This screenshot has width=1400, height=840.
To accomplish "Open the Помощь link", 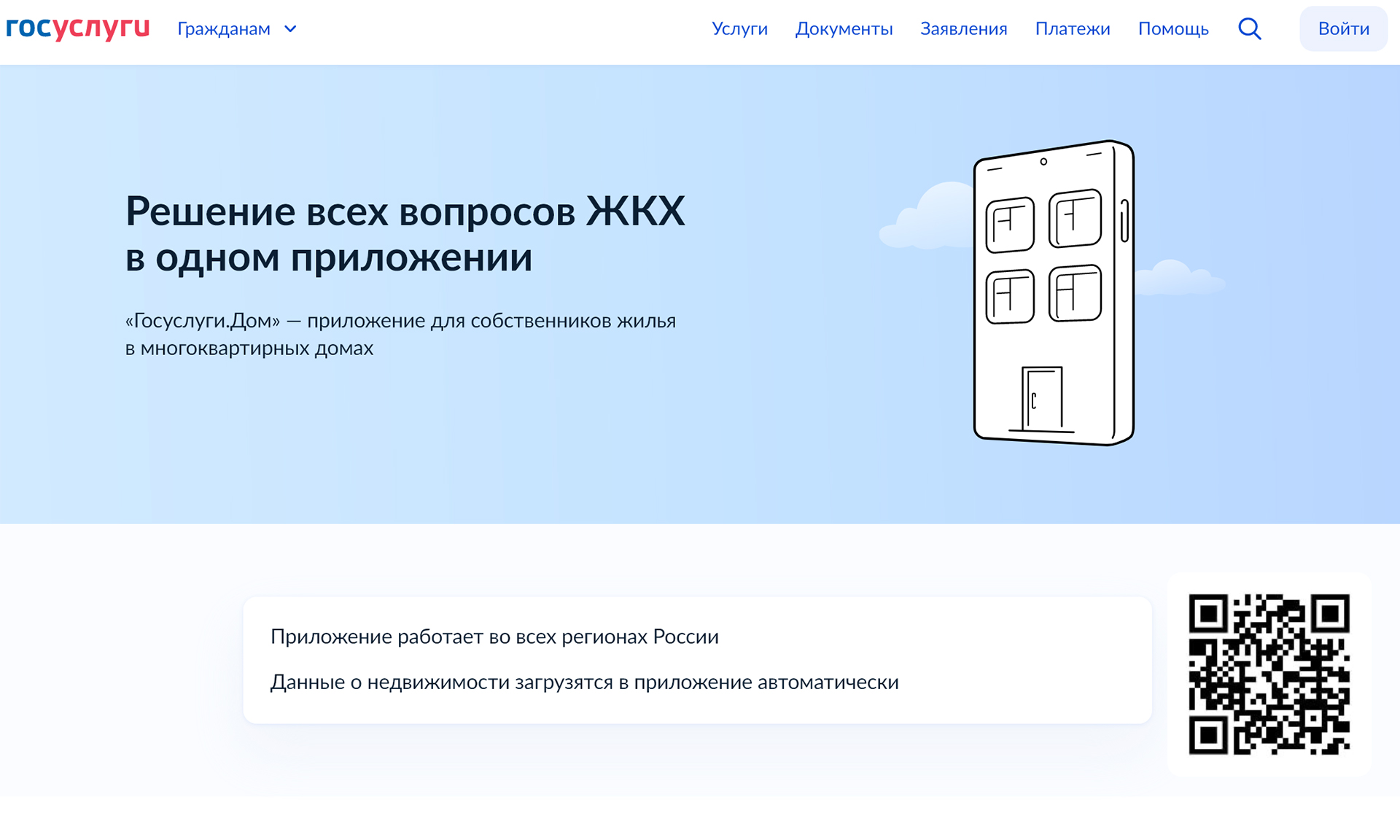I will coord(1172,29).
